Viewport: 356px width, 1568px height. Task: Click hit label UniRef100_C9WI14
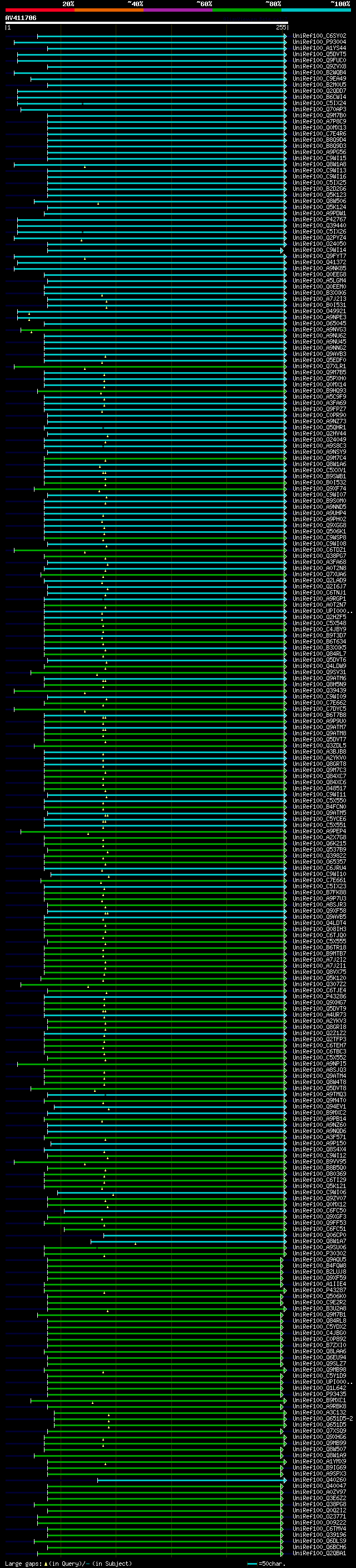[319, 250]
